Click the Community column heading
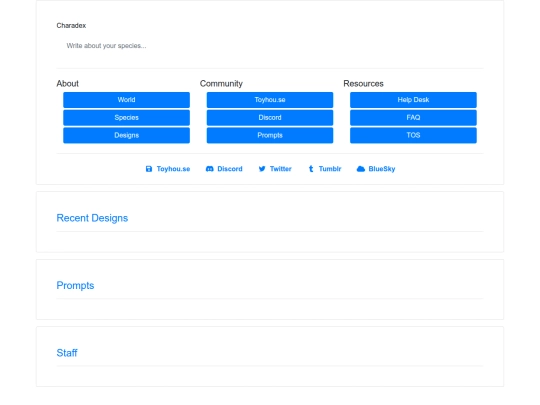The image size is (540, 405). pos(221,84)
